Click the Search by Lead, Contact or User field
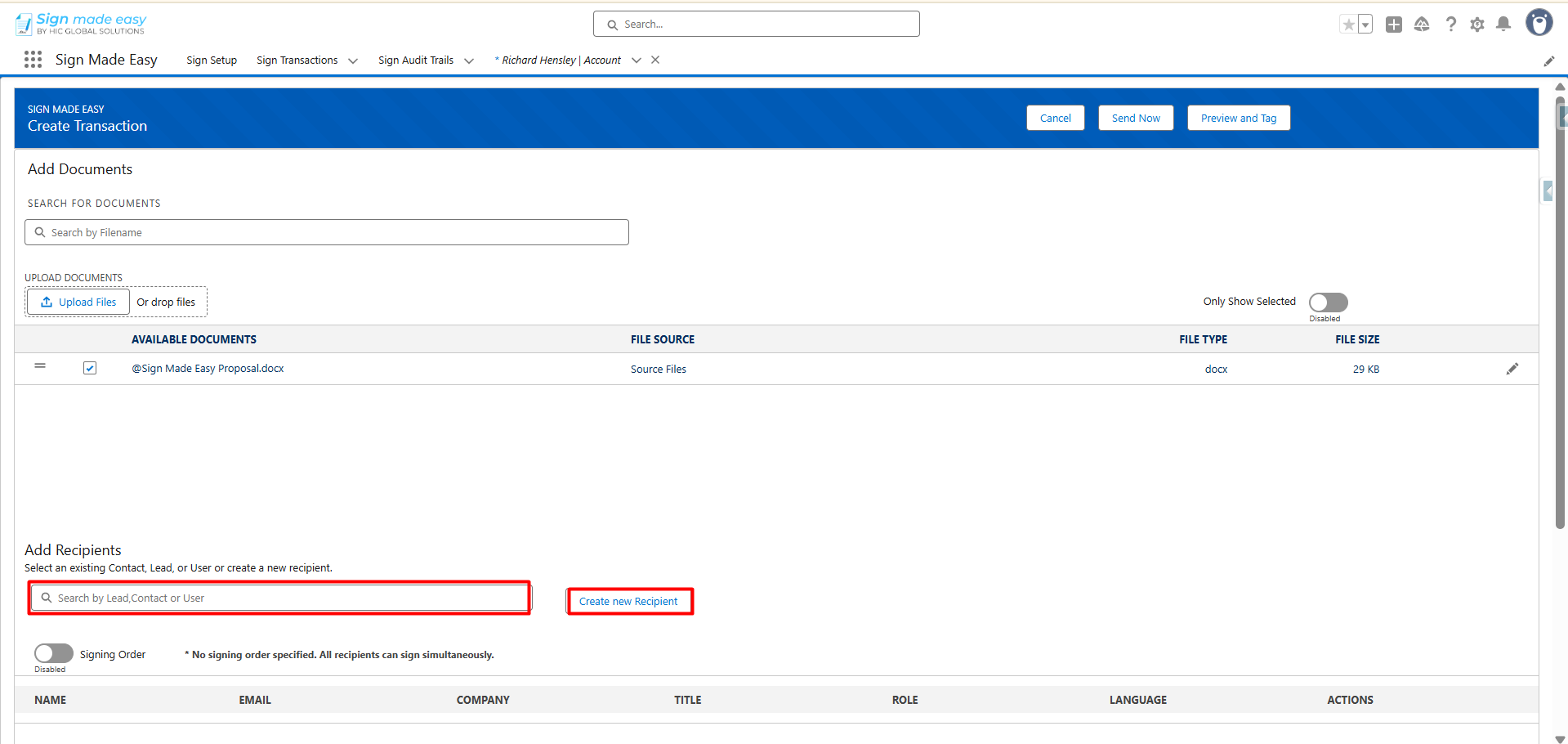 pos(279,598)
